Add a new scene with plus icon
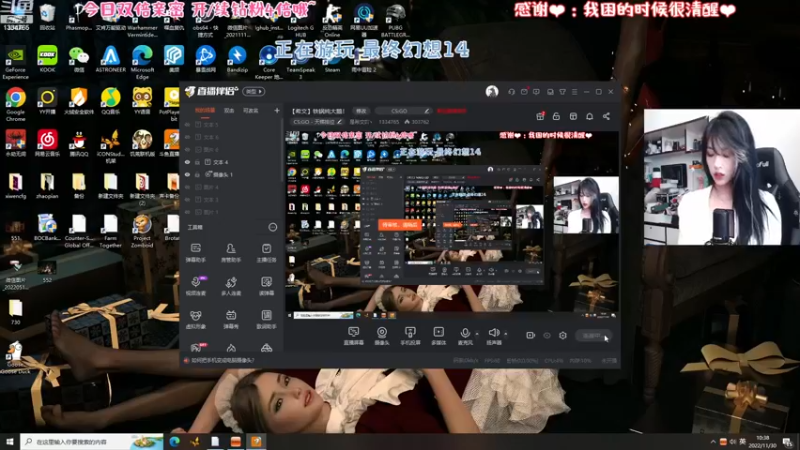The height and width of the screenshot is (450, 800). pyautogui.click(x=277, y=111)
